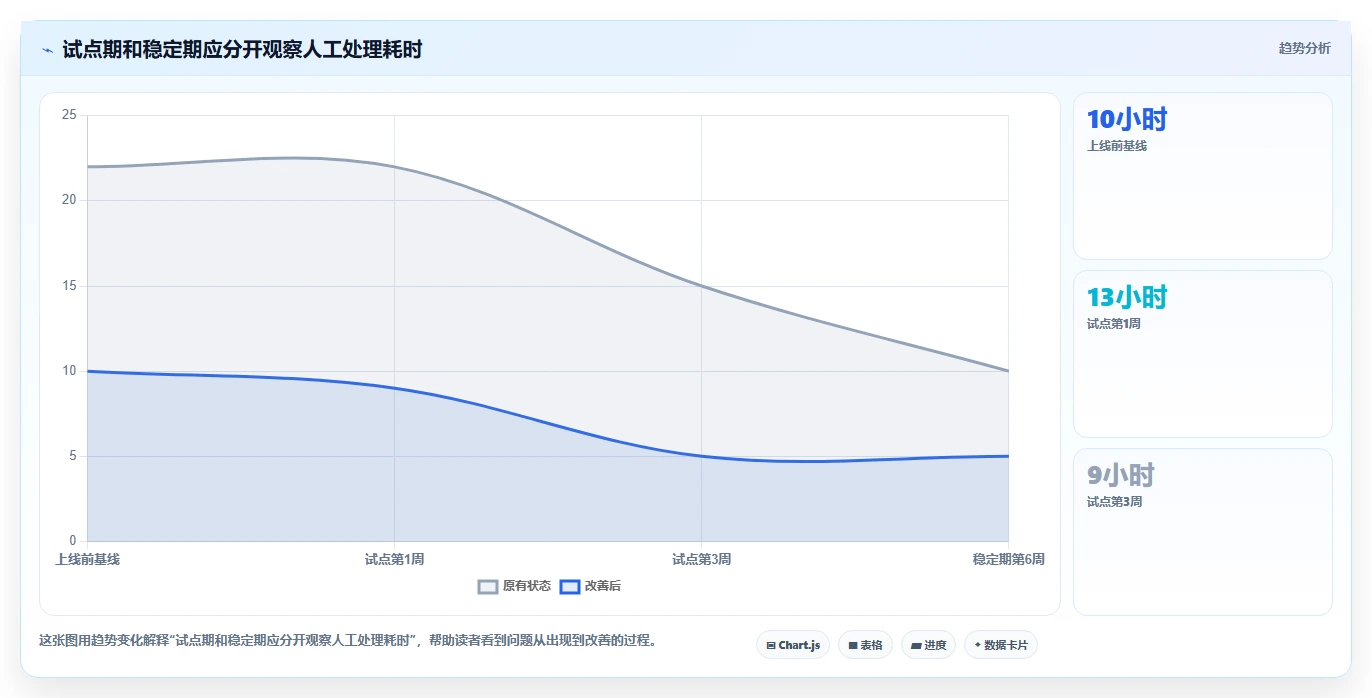1372x698 pixels.
Task: Click the 上线前基线 x-axis label
Action: pyautogui.click(x=88, y=560)
